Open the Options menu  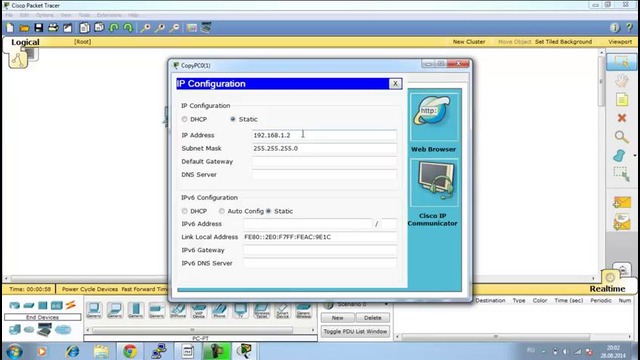[x=44, y=15]
